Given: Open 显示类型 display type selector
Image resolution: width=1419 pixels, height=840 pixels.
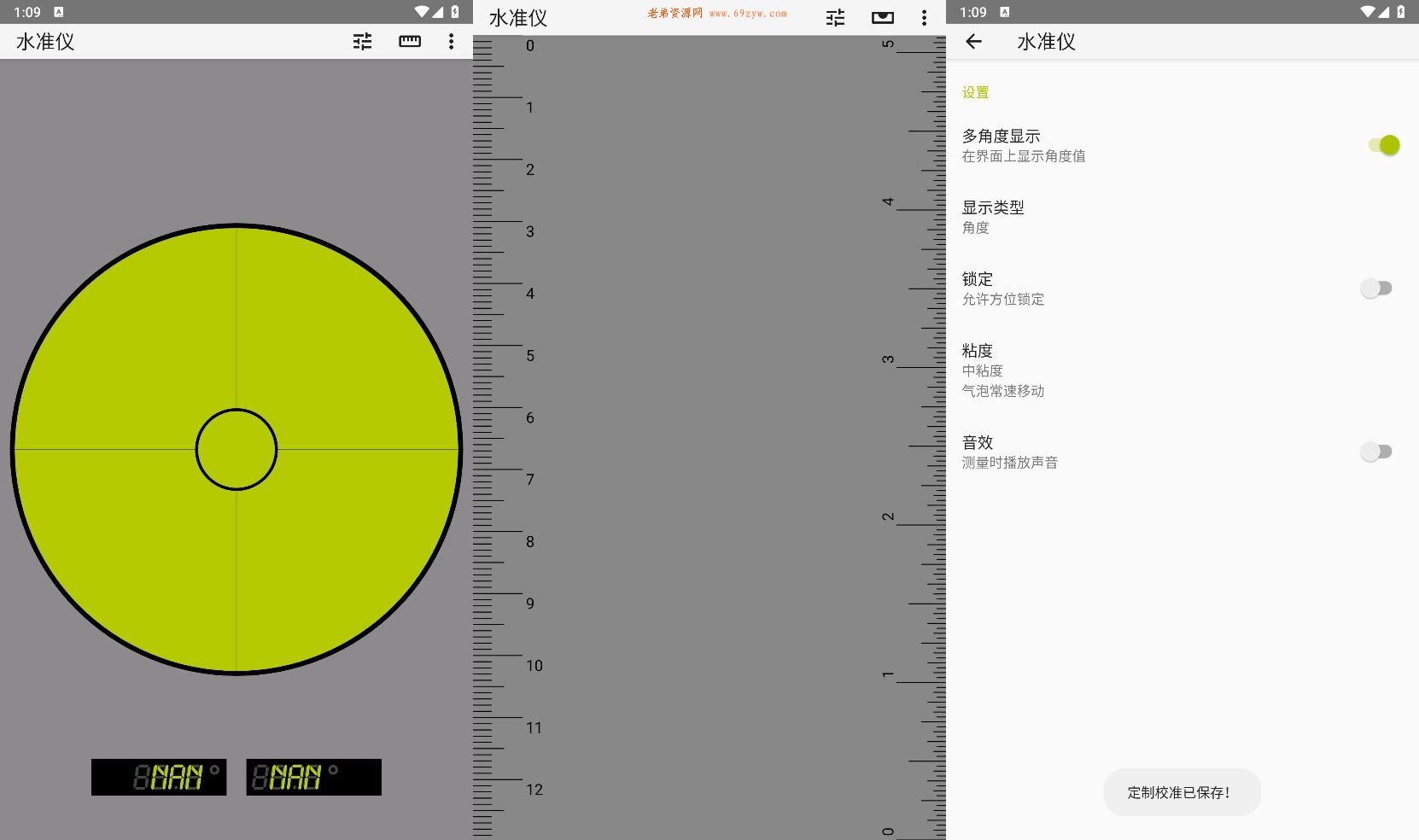Looking at the screenshot, I should click(993, 217).
